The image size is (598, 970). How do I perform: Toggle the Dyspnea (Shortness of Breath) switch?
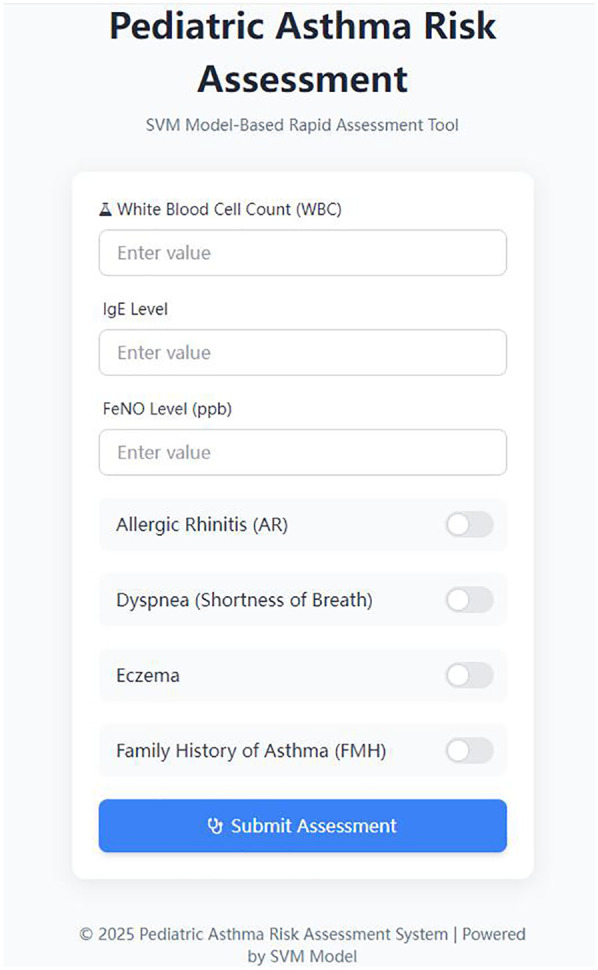(469, 600)
